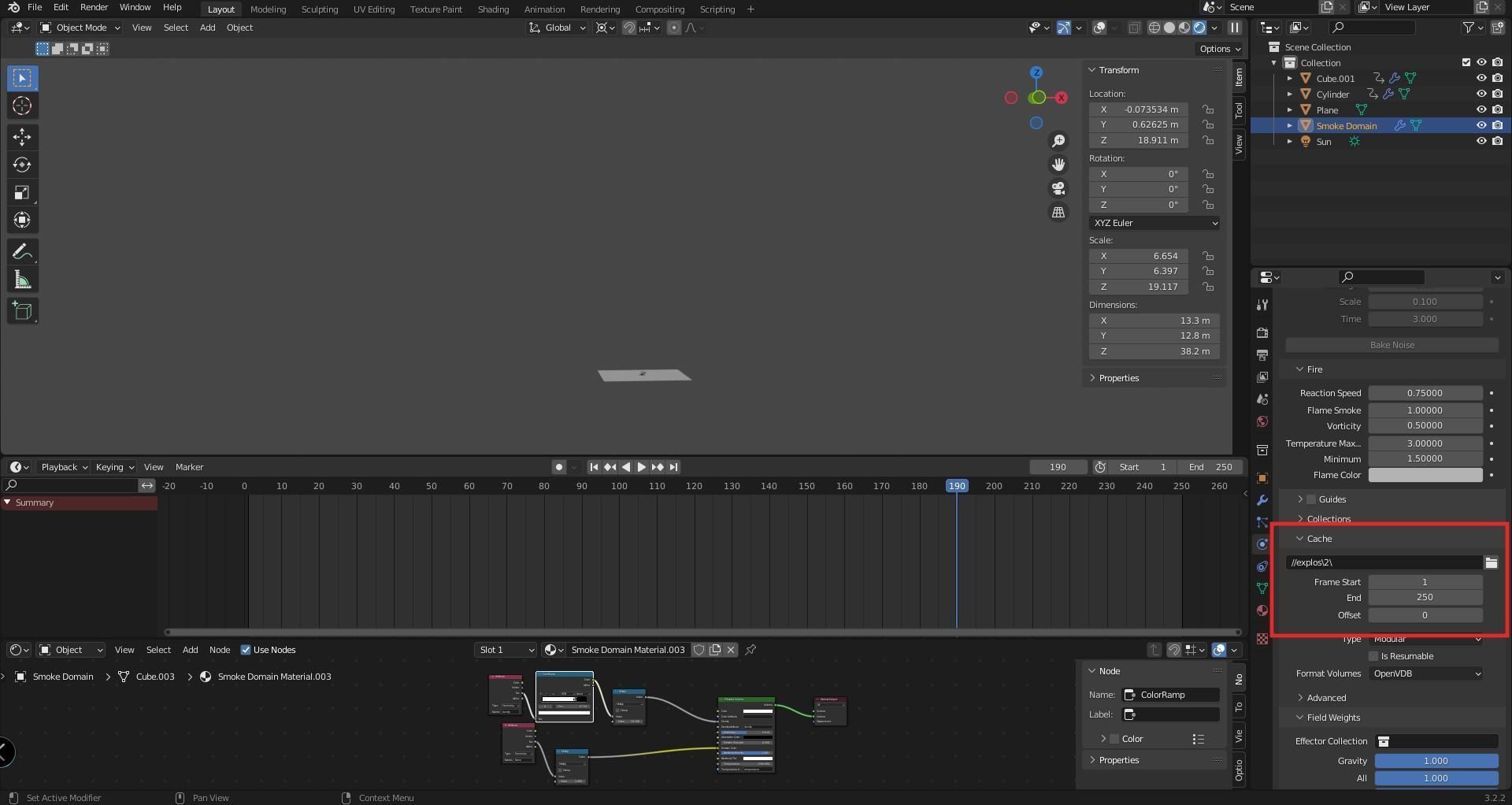Open the Options popover in the viewport header
The image size is (1512, 805).
pos(1218,48)
